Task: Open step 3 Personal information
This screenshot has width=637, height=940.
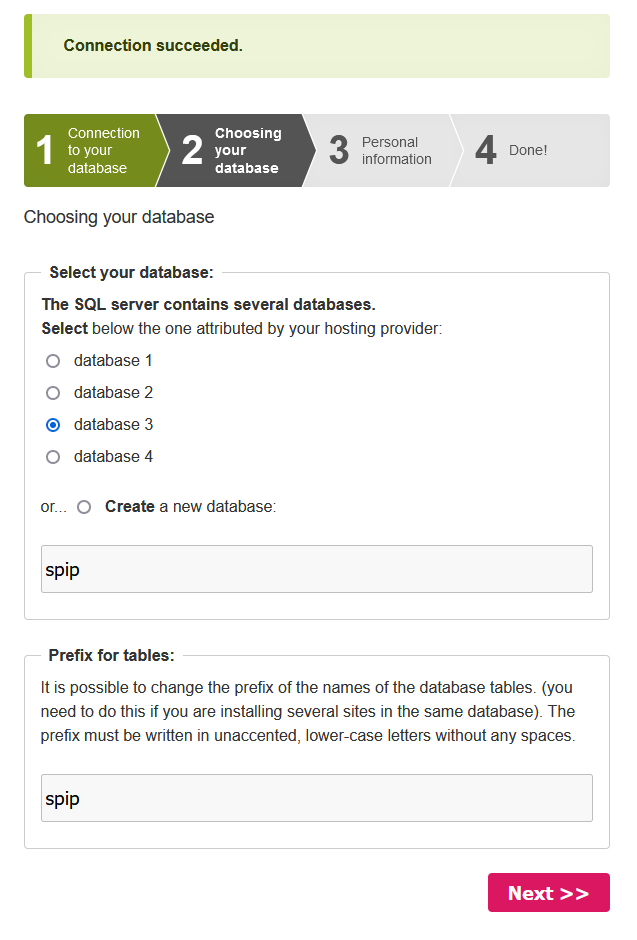Action: [380, 151]
